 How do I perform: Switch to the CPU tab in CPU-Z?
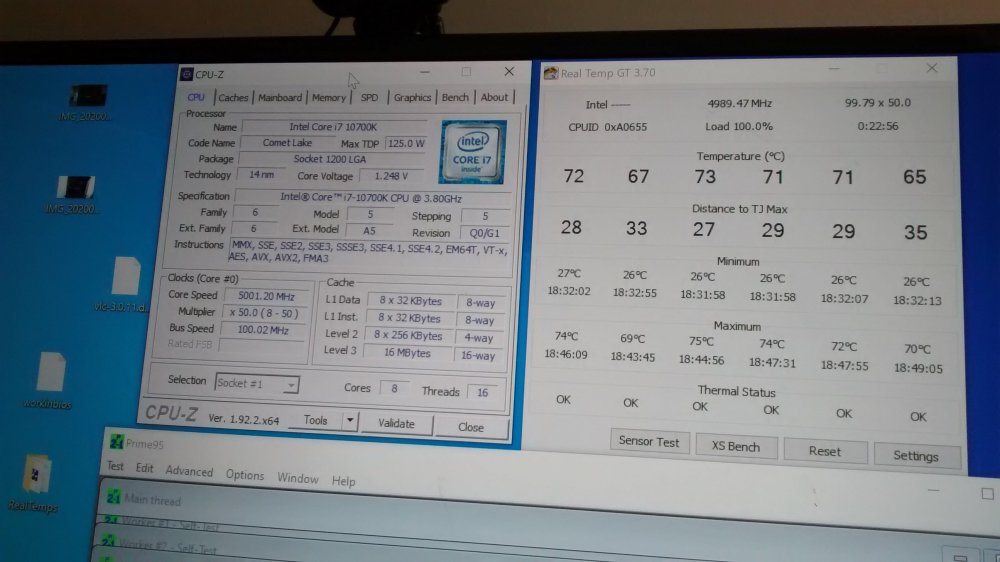[x=196, y=97]
